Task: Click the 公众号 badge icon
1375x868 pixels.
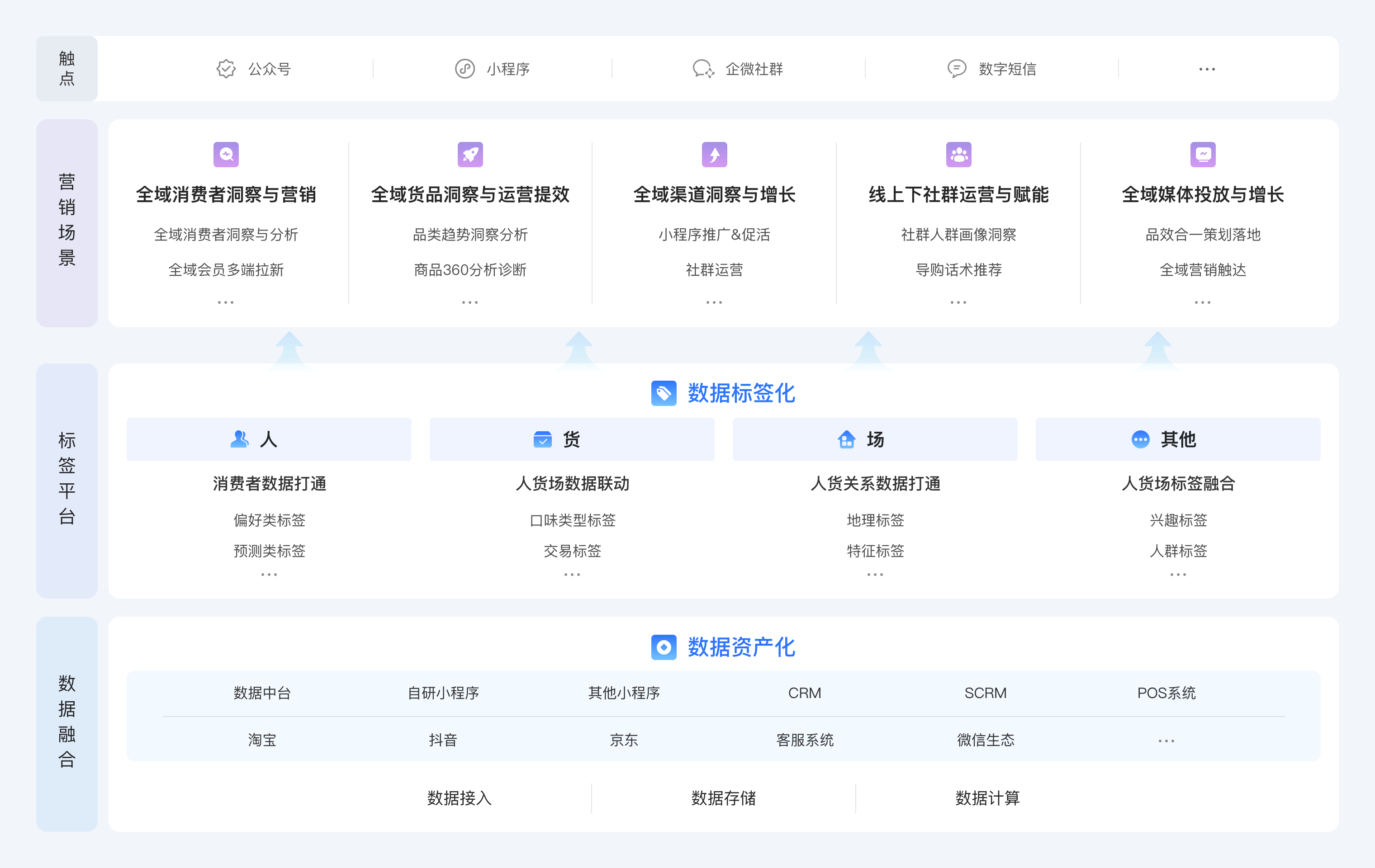Action: 226,69
